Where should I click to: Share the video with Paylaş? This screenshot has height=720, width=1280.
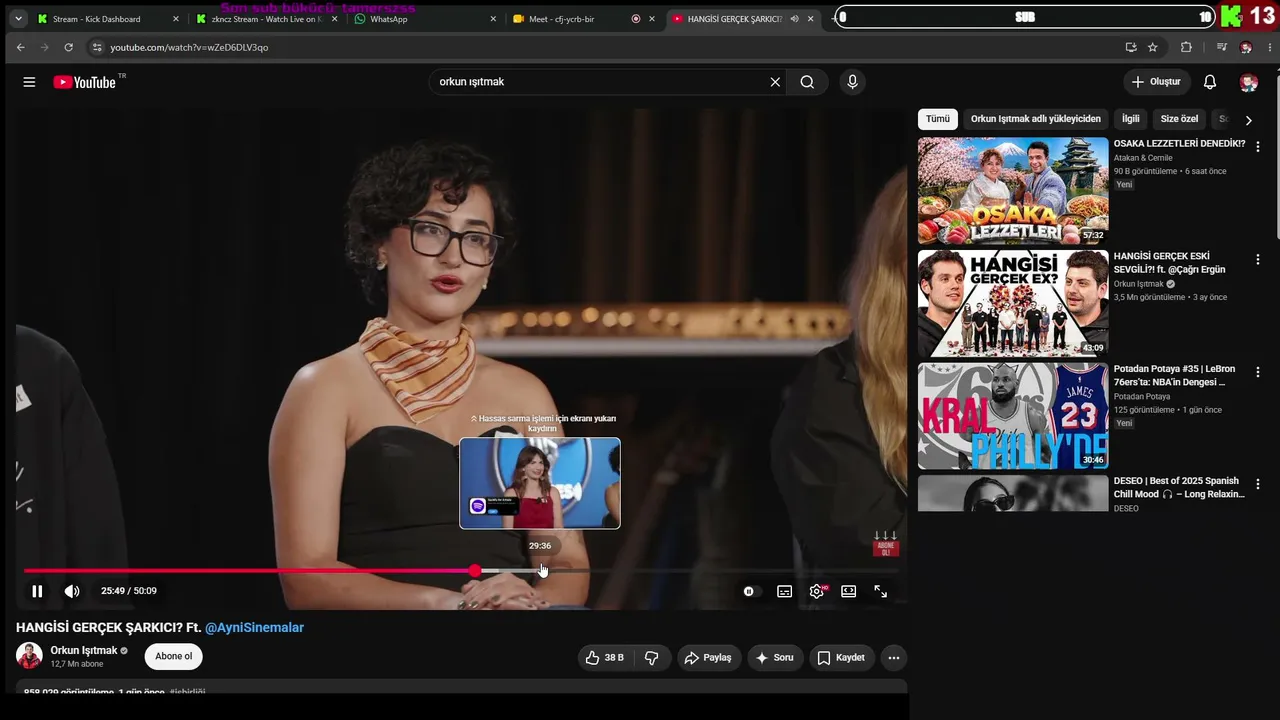[x=709, y=657]
